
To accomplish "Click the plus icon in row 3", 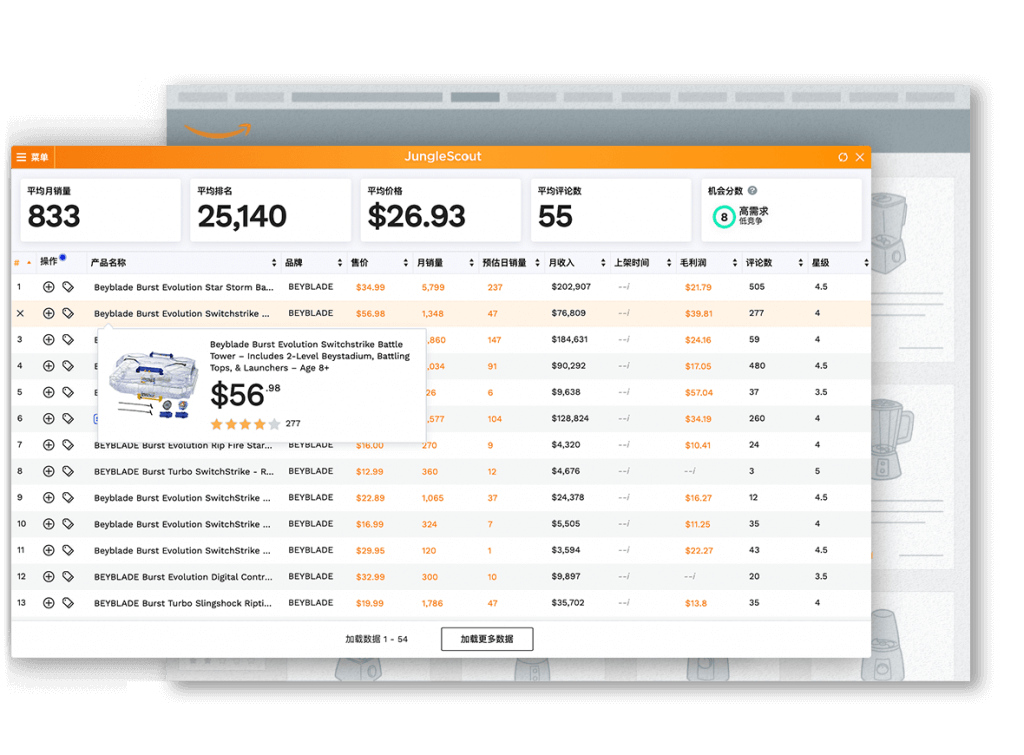I will (48, 340).
